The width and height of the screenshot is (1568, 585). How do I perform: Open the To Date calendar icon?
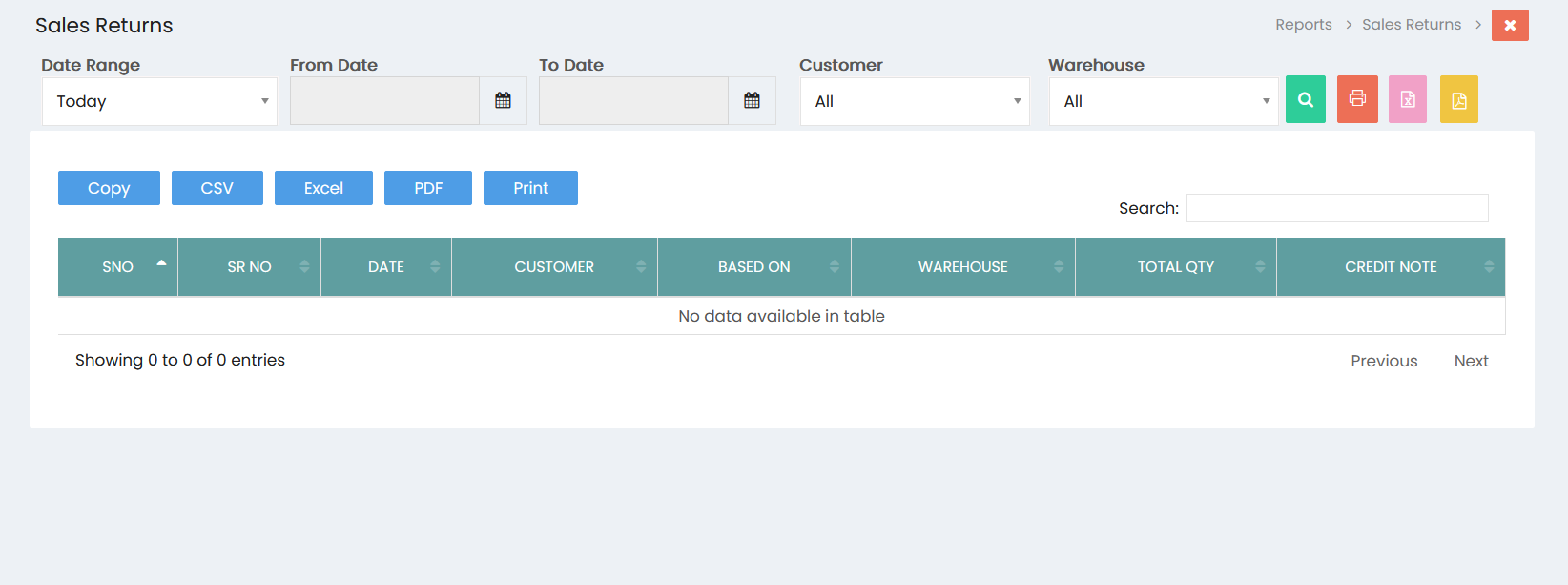point(752,100)
